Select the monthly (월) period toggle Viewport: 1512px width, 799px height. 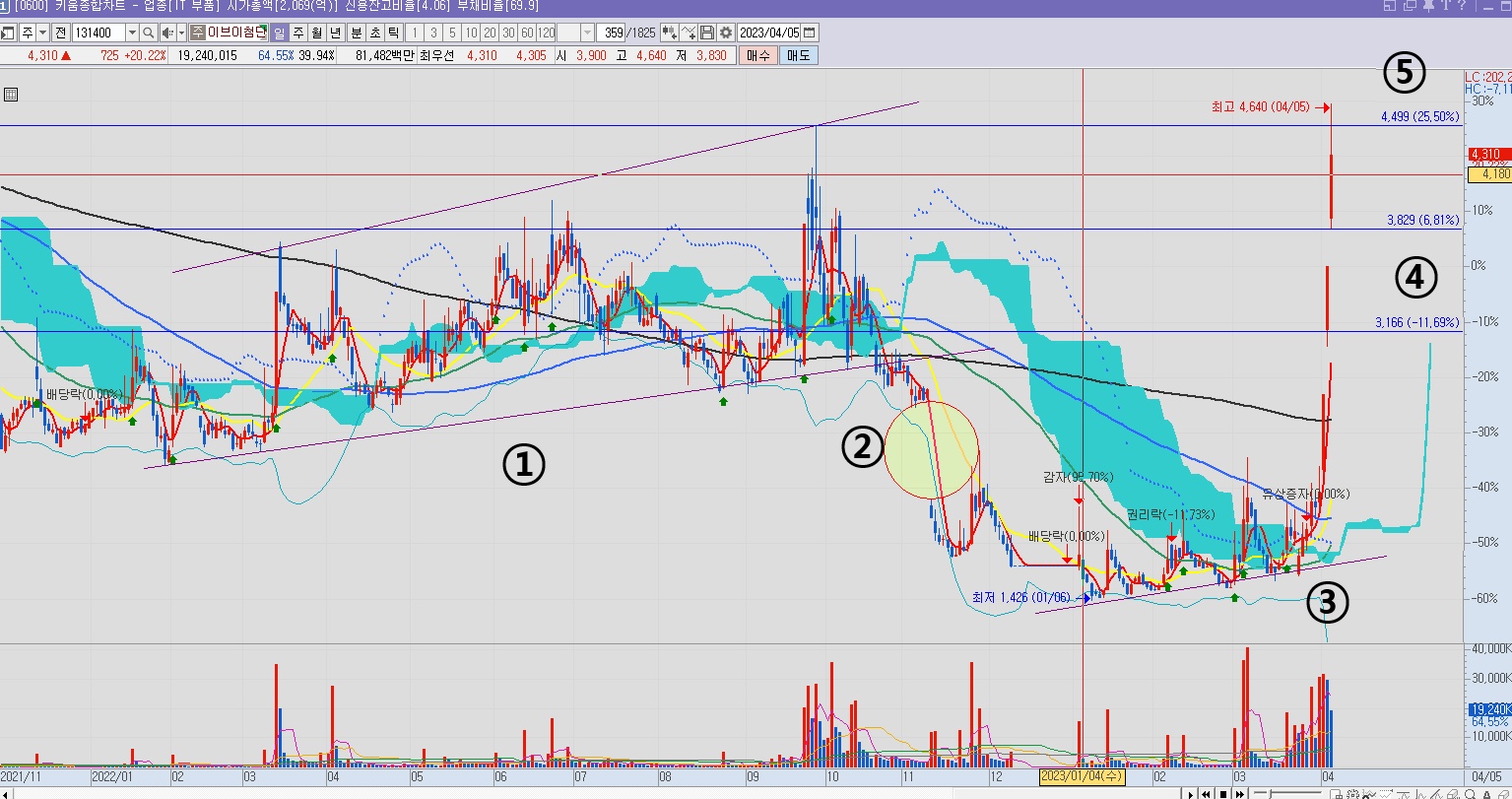(317, 33)
